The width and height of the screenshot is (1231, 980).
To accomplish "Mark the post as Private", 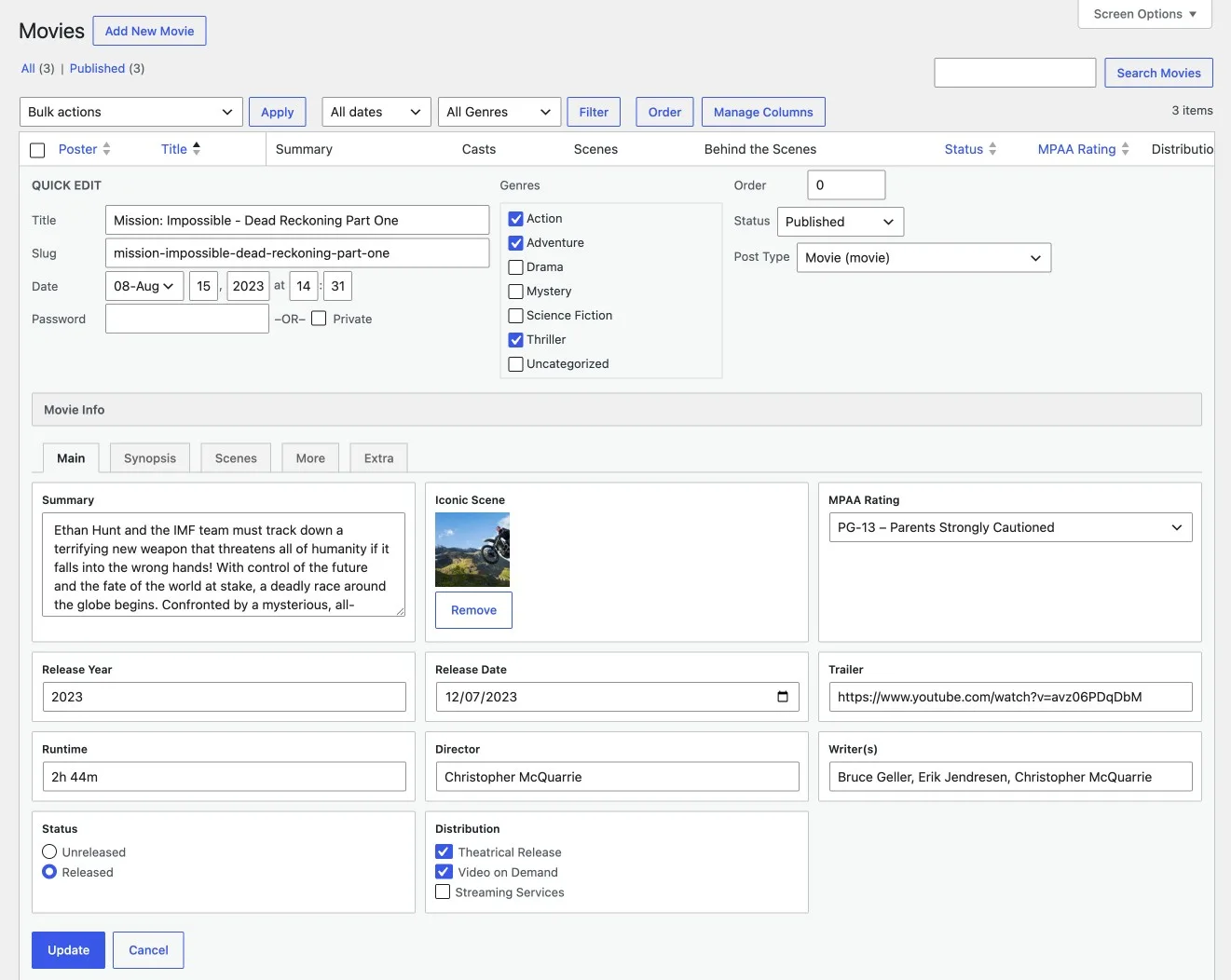I will (x=319, y=319).
